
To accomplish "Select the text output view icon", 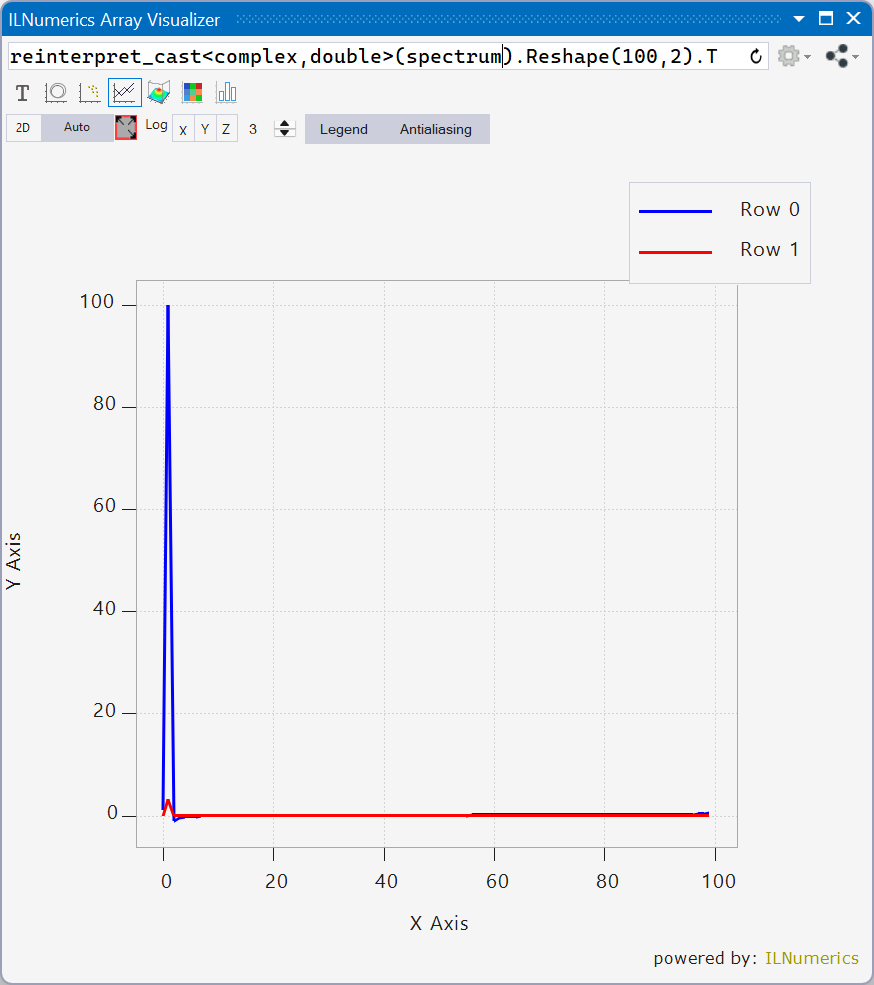I will coord(23,93).
